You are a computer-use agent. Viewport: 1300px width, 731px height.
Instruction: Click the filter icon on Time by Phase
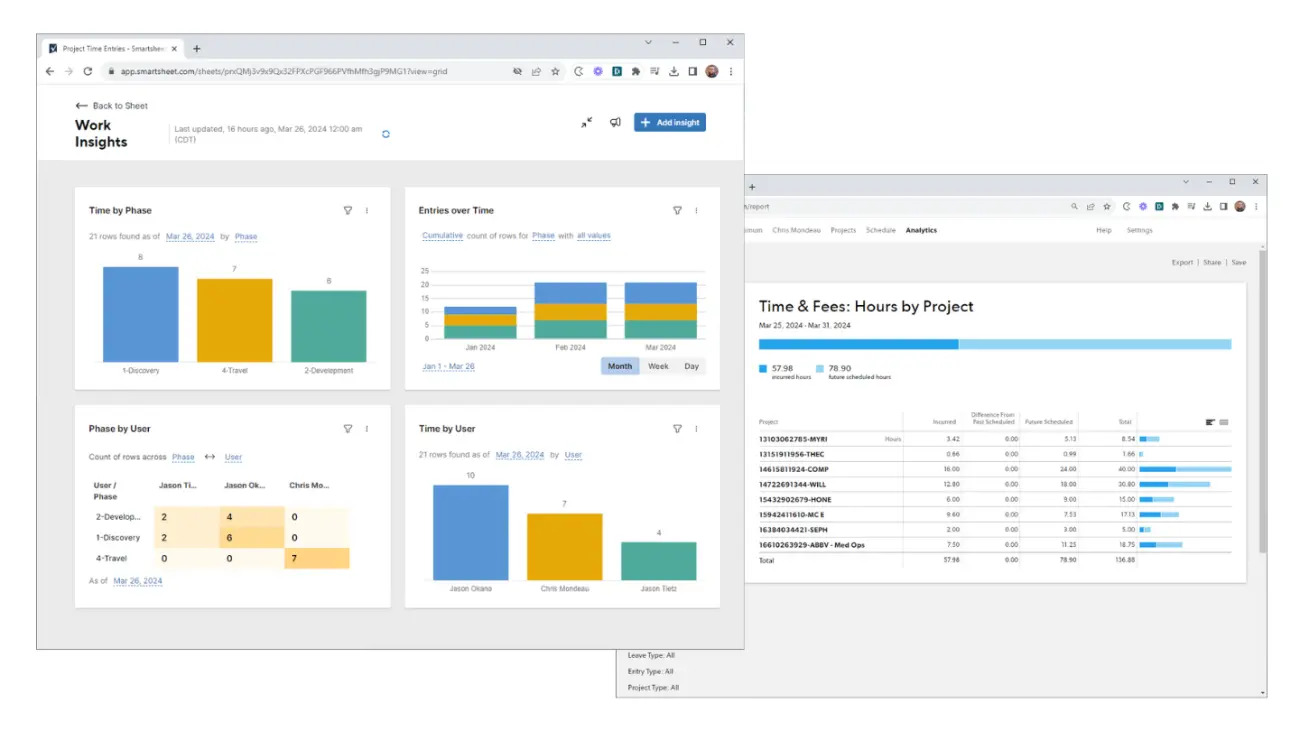pos(348,211)
